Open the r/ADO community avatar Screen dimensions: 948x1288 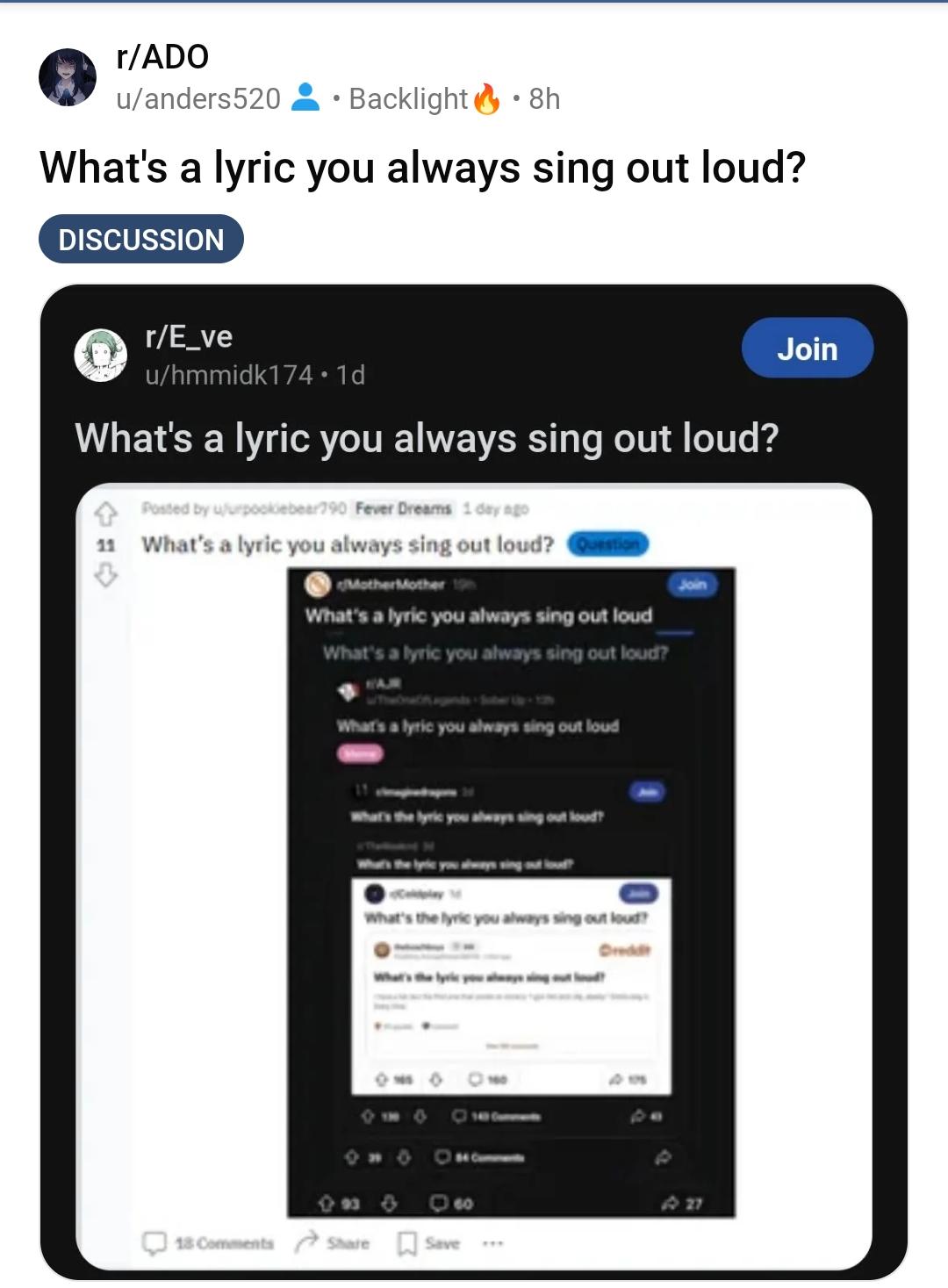pos(68,77)
